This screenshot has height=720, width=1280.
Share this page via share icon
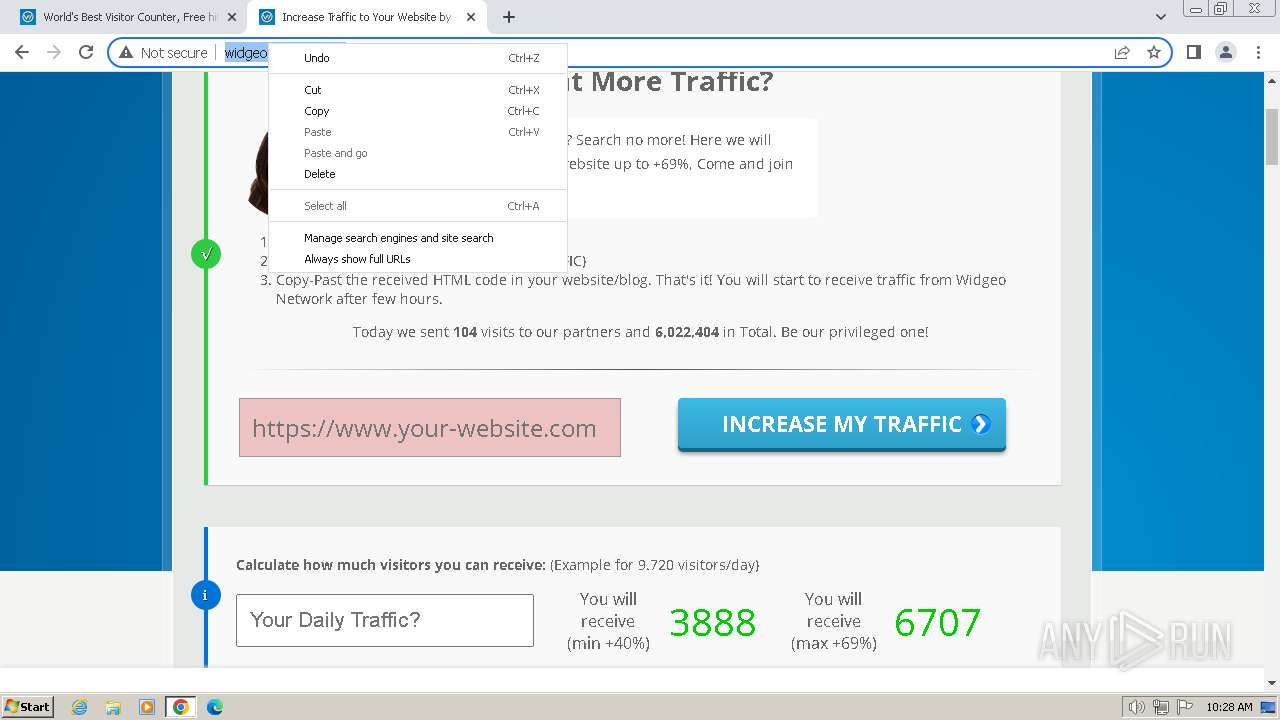click(x=1122, y=53)
